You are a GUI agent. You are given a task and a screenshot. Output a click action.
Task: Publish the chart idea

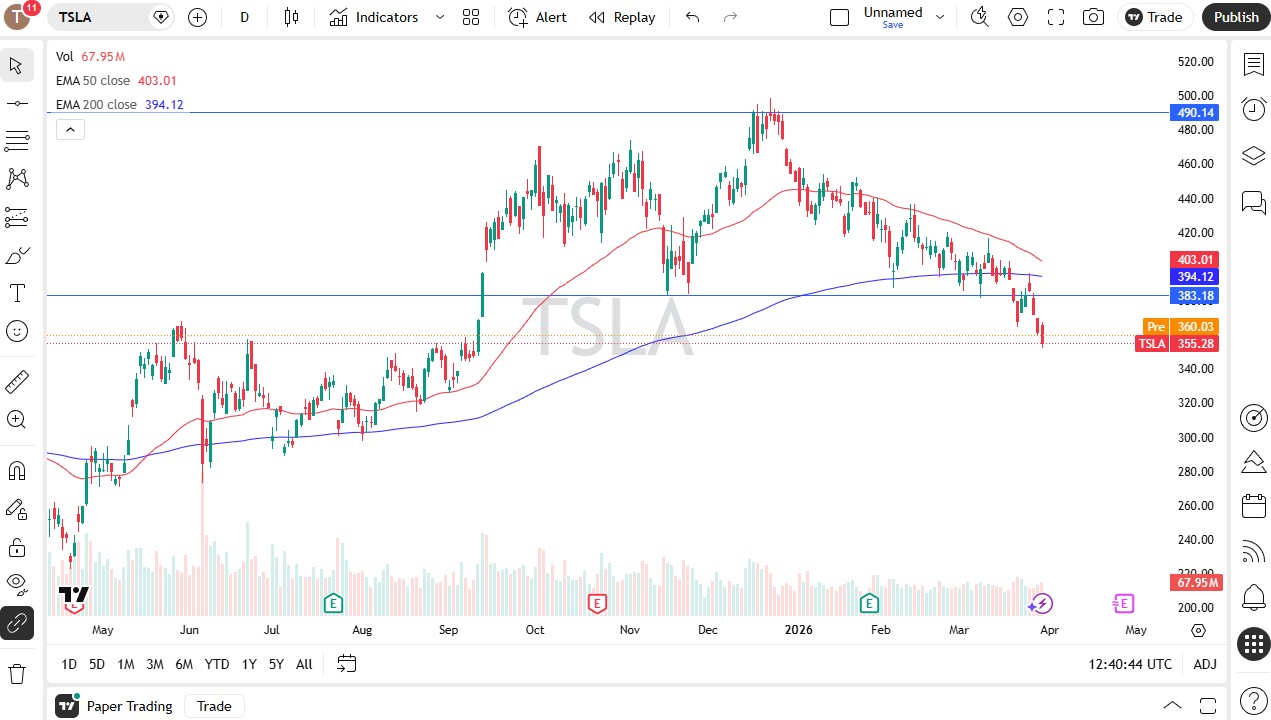coord(1236,17)
